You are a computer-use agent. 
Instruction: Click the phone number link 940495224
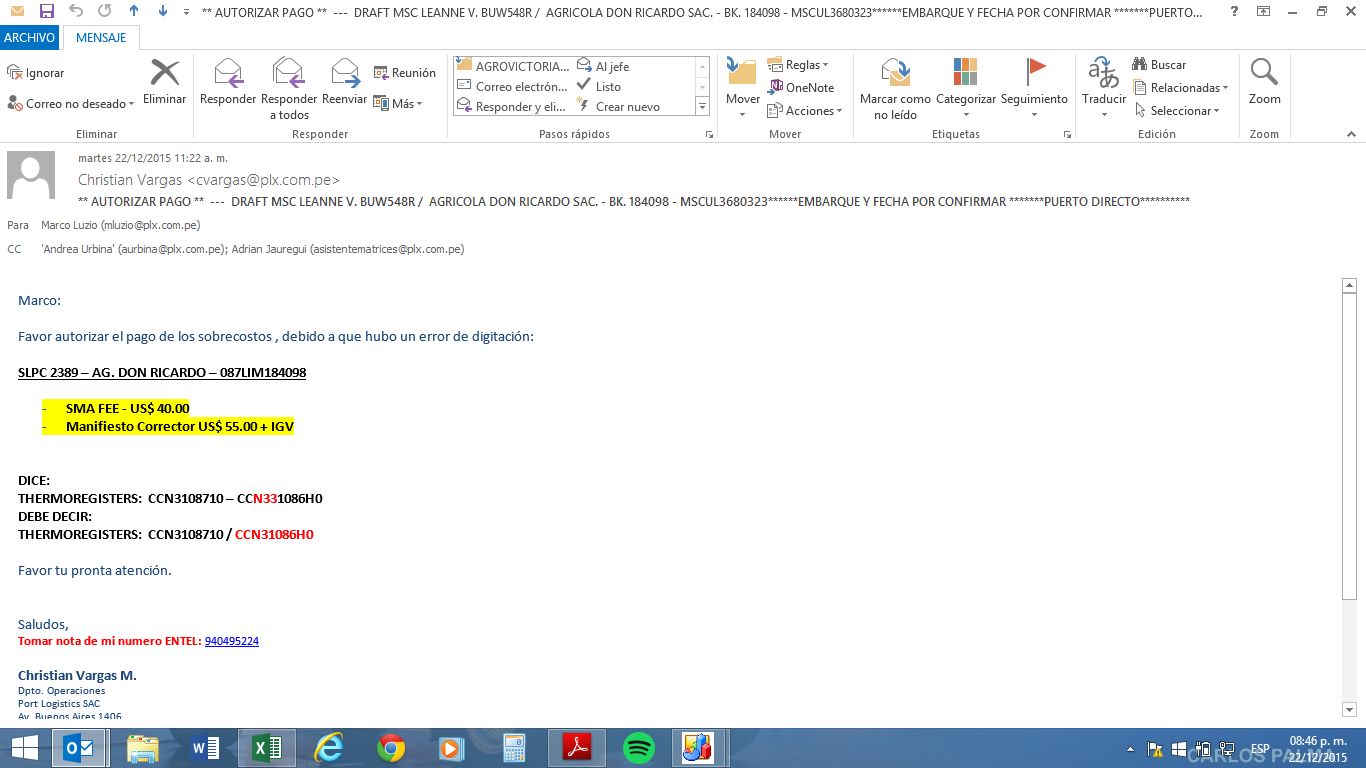(231, 641)
